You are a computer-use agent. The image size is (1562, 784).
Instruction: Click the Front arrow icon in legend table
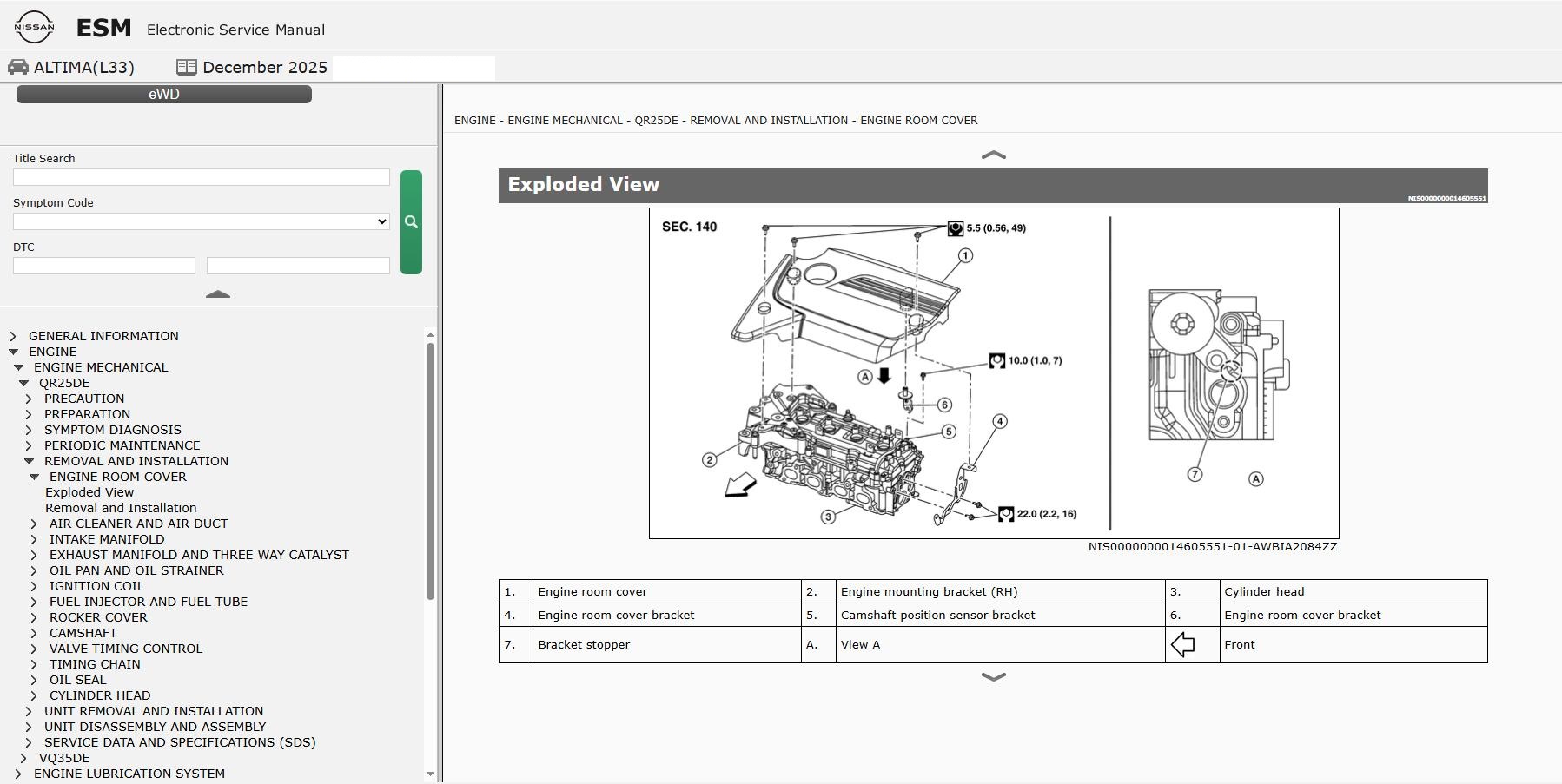(x=1182, y=644)
